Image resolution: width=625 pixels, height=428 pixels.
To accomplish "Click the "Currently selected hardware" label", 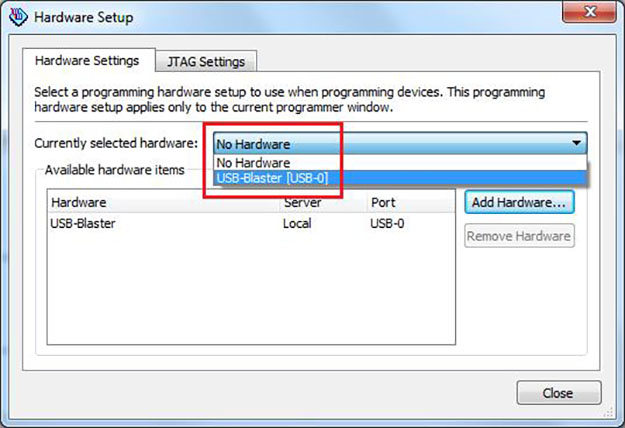I will pos(116,144).
